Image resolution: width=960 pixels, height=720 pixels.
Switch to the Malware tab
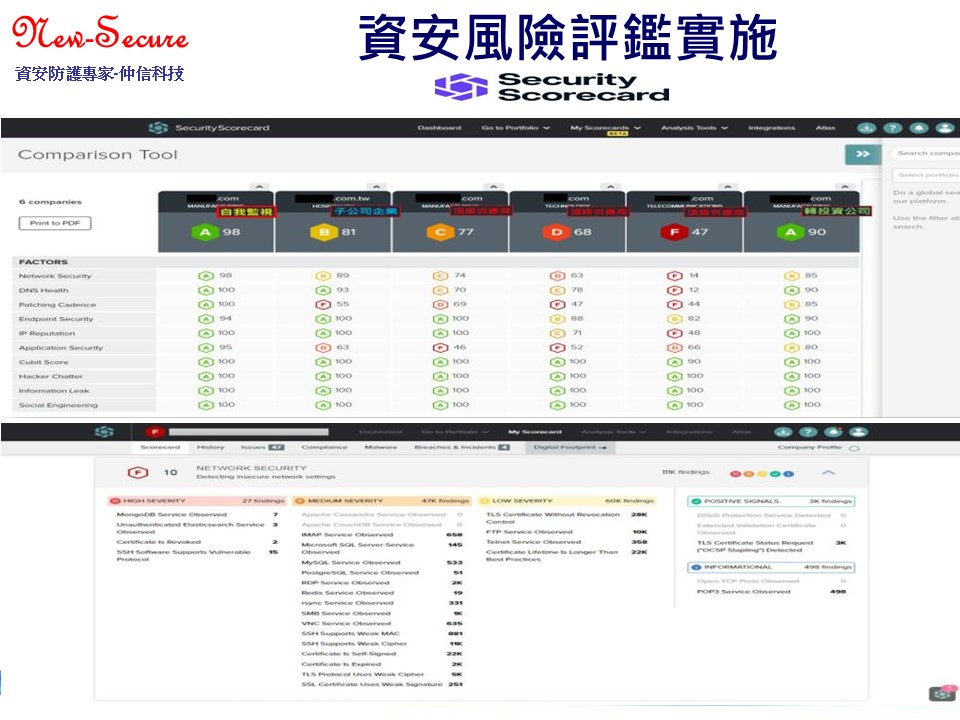click(380, 448)
